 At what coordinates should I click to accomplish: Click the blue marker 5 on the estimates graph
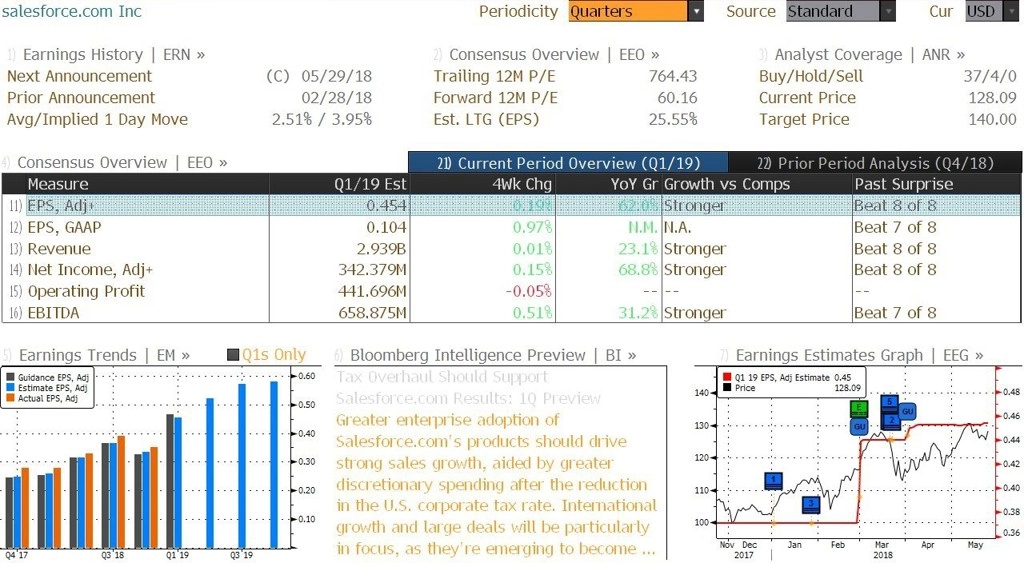click(x=889, y=402)
